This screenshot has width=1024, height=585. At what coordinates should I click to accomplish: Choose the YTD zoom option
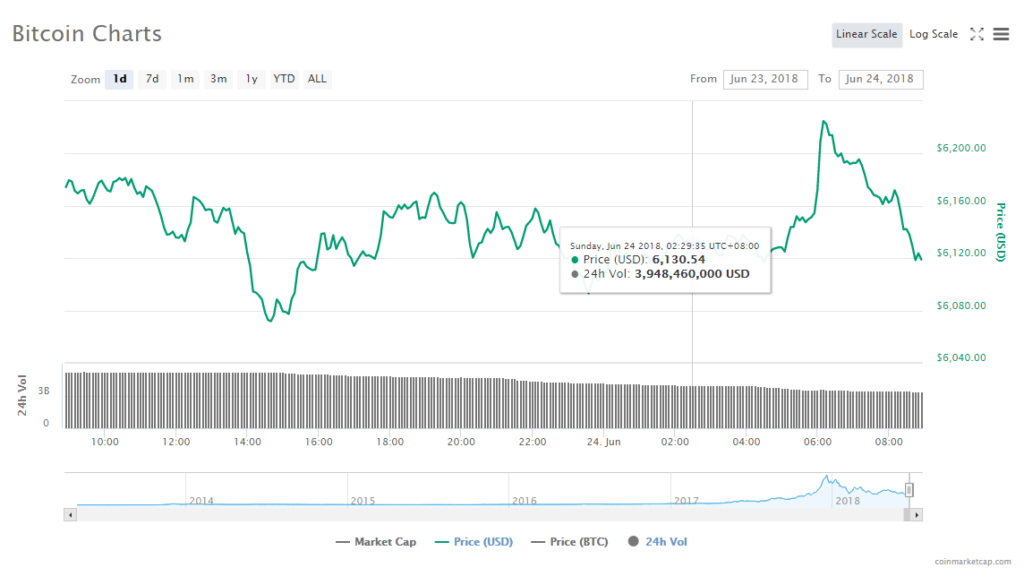pos(284,79)
